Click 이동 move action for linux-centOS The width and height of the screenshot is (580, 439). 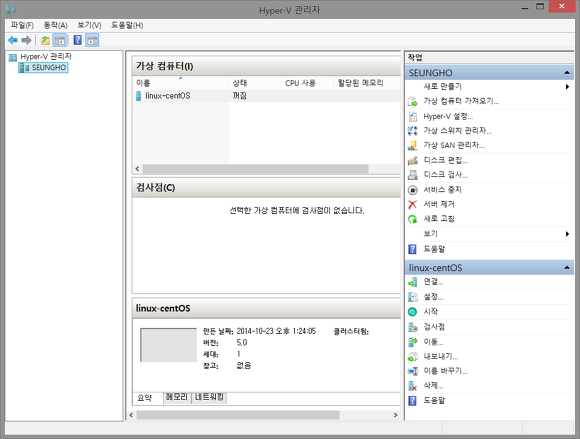(433, 342)
